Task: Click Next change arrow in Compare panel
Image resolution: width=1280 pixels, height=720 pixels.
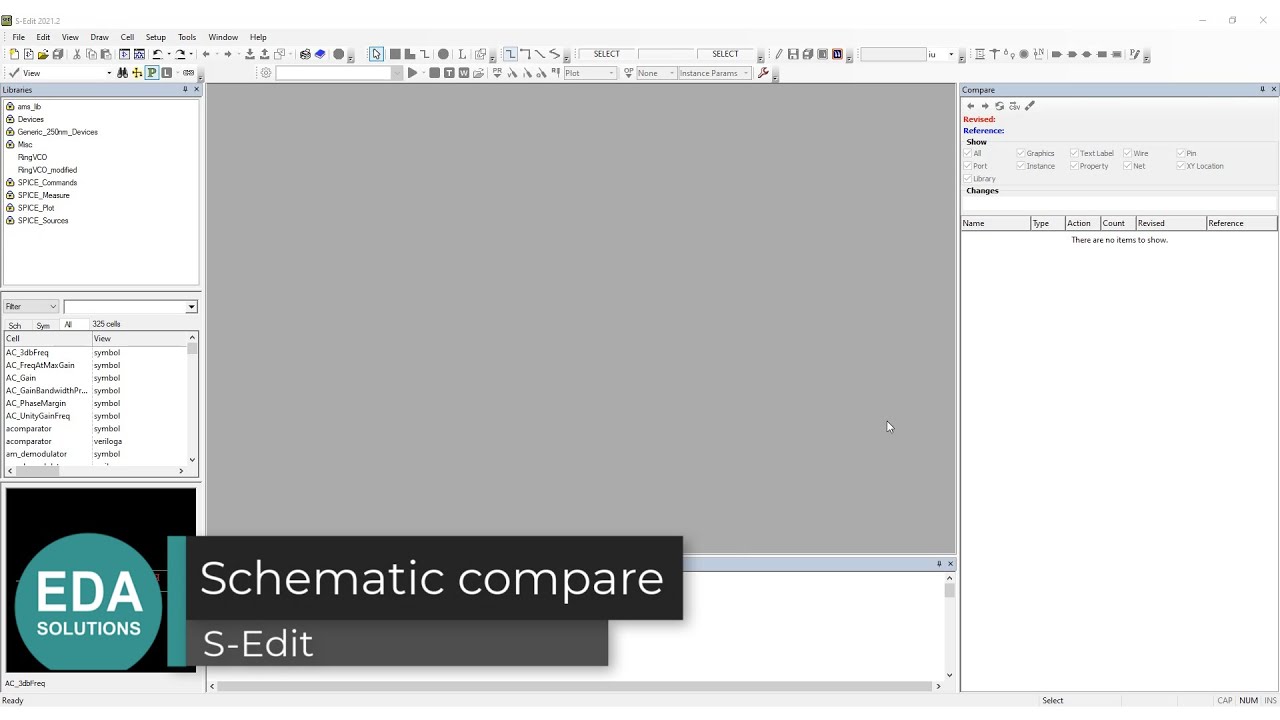Action: pyautogui.click(x=985, y=106)
